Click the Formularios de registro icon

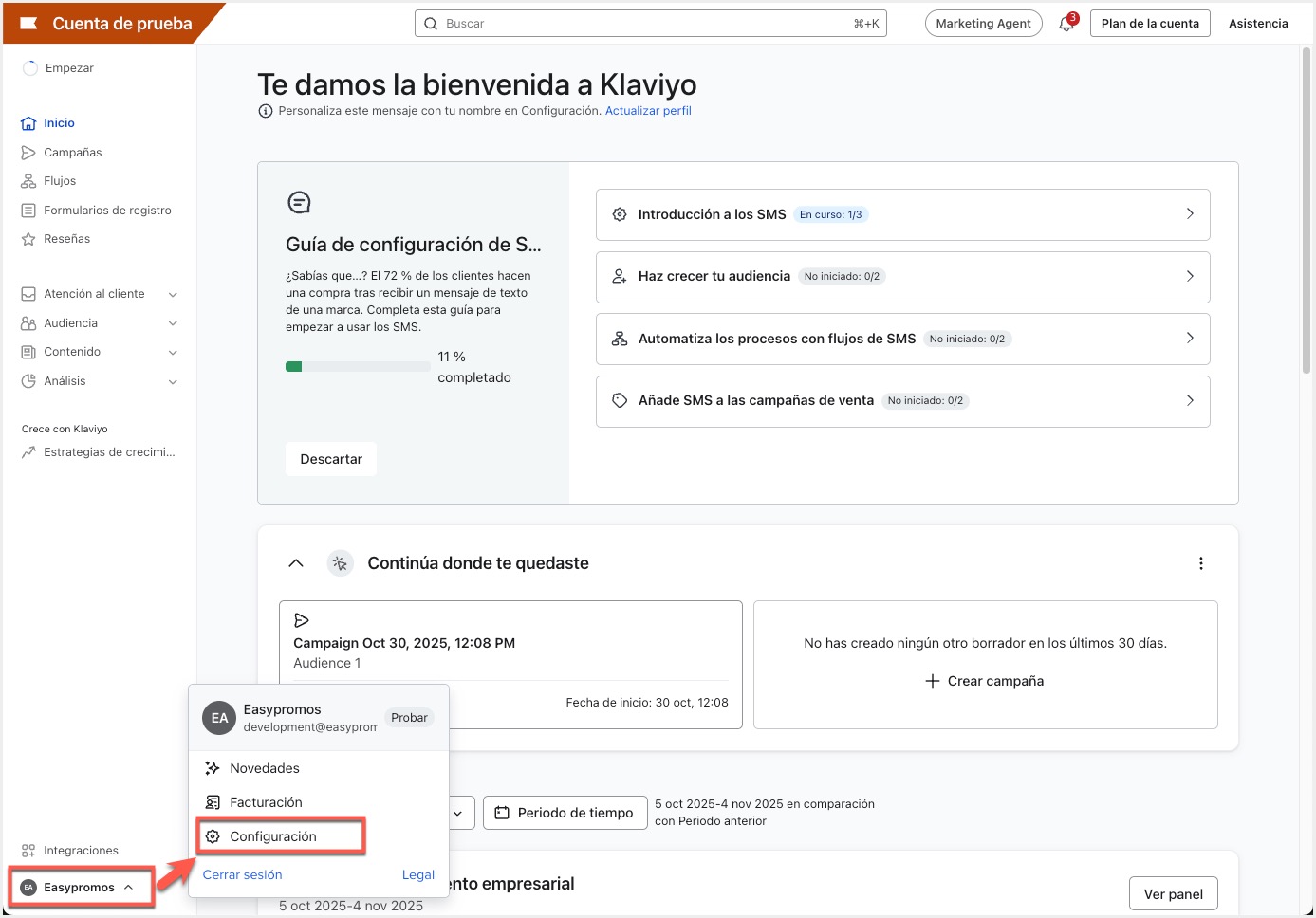pos(28,210)
